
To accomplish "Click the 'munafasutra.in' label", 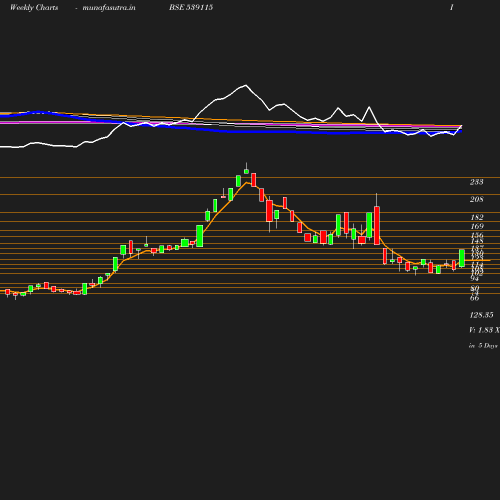I will (x=109, y=8).
